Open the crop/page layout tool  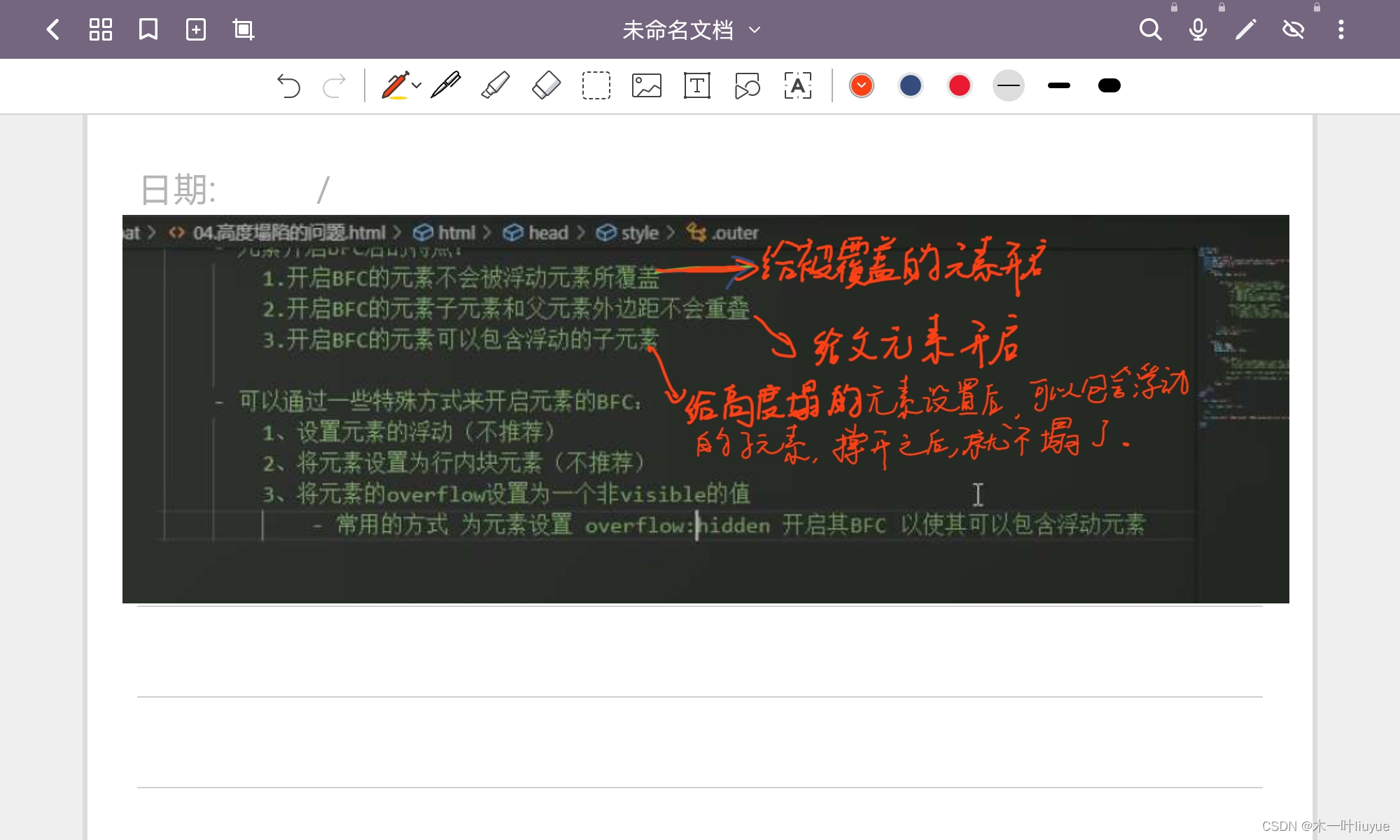click(244, 29)
